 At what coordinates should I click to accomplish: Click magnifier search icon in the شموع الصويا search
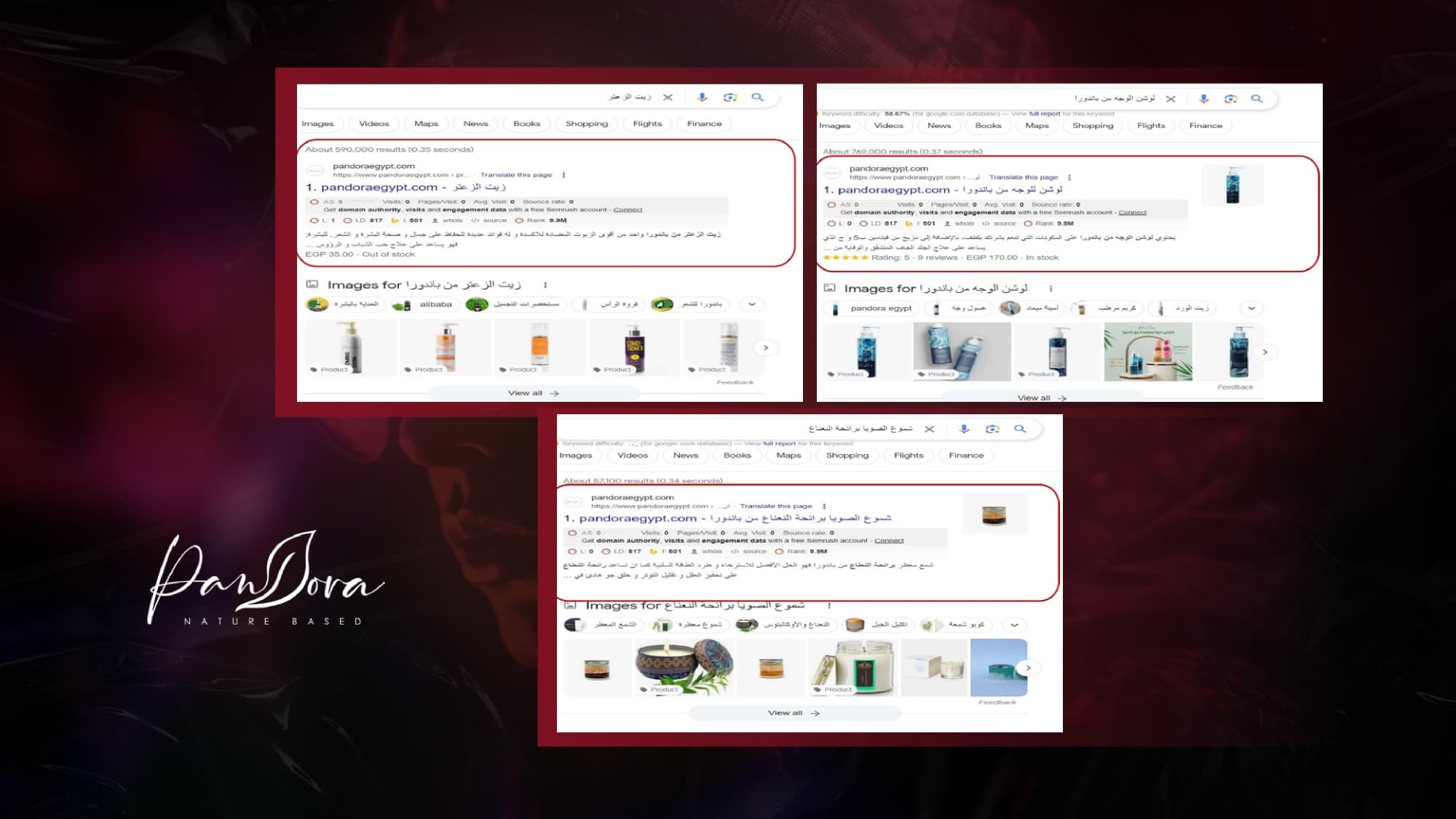1020,429
